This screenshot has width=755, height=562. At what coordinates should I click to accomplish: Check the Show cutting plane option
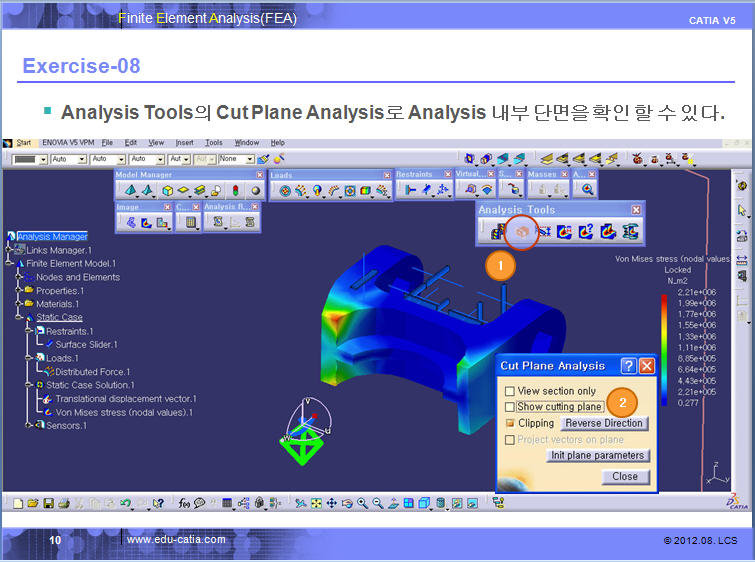(x=510, y=407)
